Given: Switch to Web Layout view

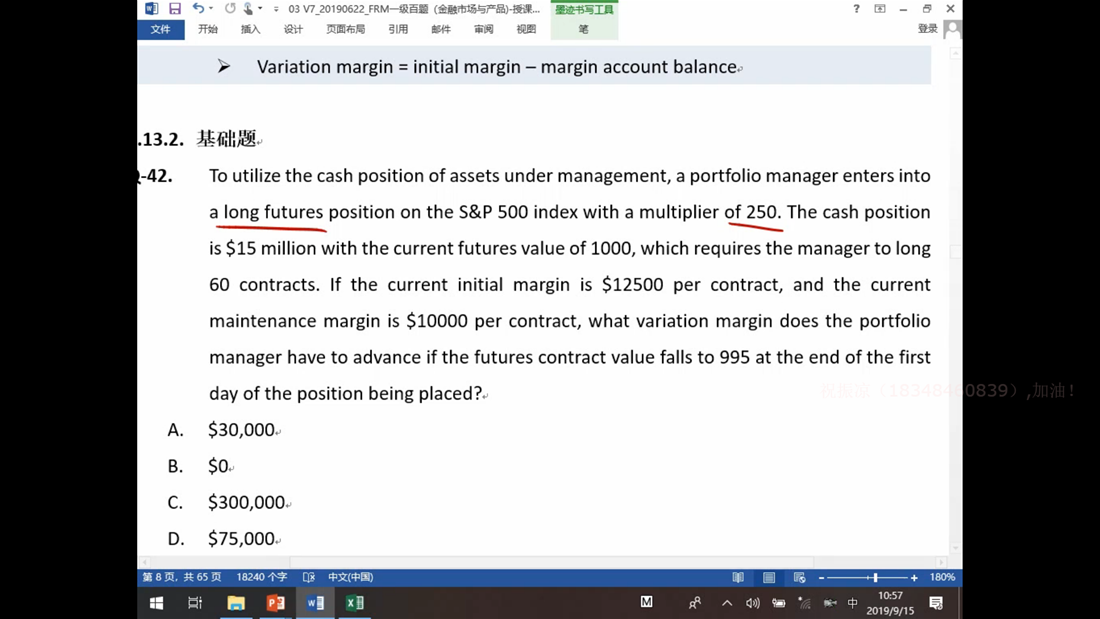Looking at the screenshot, I should (x=799, y=577).
